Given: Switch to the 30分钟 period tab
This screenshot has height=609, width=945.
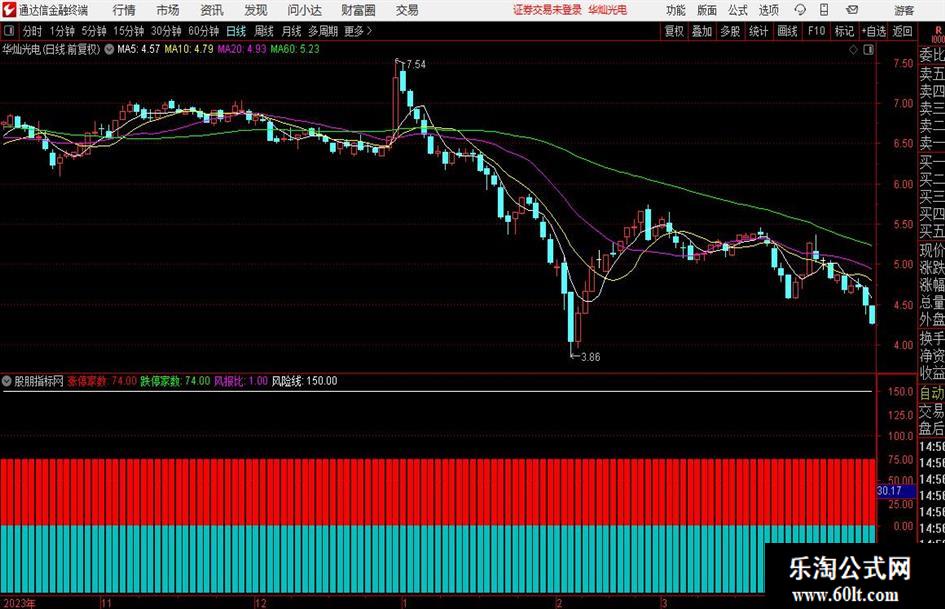Looking at the screenshot, I should pos(166,31).
